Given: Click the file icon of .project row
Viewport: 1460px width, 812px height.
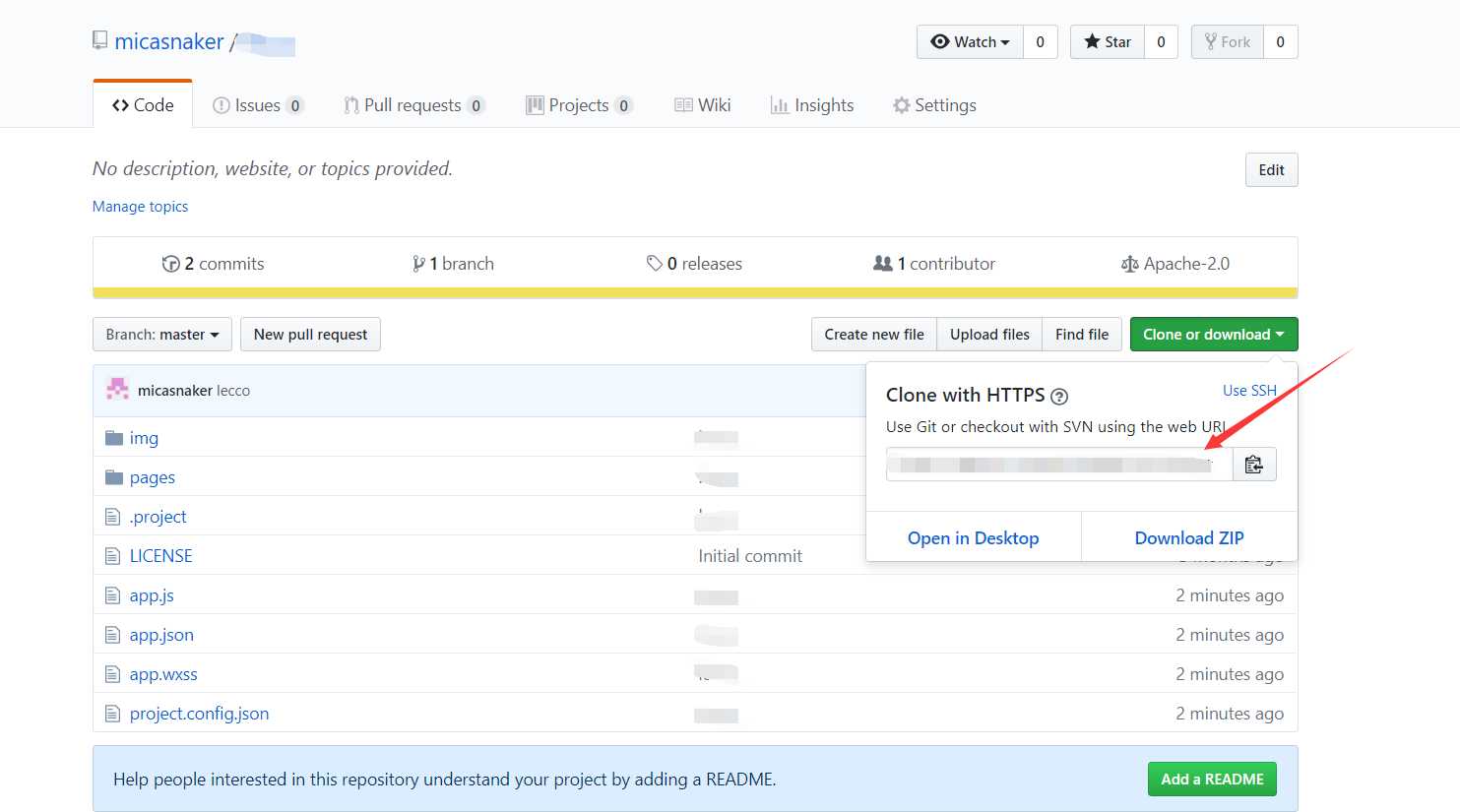Looking at the screenshot, I should pos(112,517).
